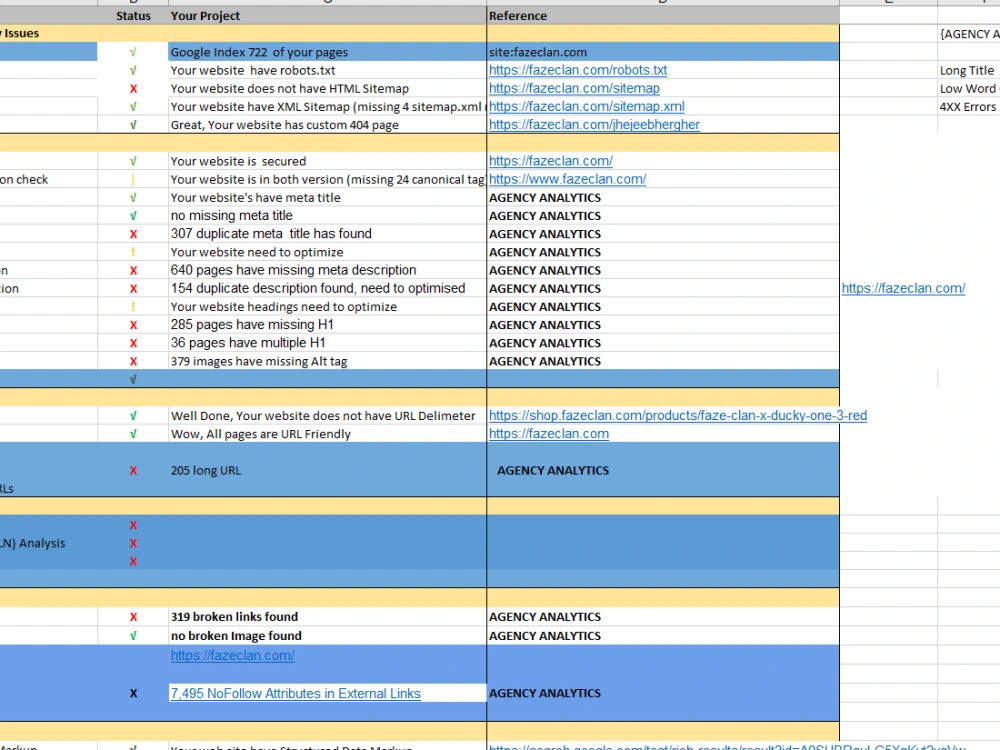Viewport: 1000px width, 750px height.
Task: Click the 7,495 NoFollow Attributes in External Links link
Action: pyautogui.click(x=295, y=693)
